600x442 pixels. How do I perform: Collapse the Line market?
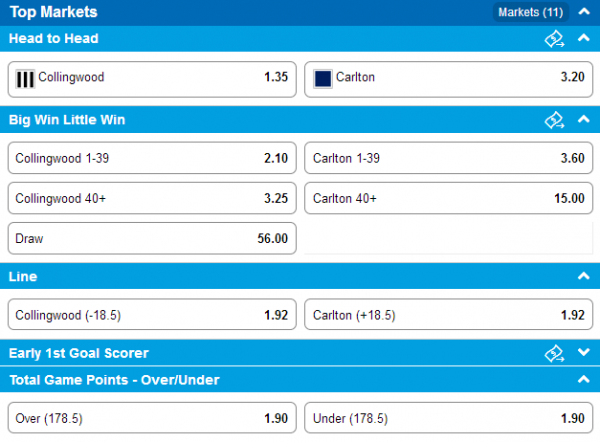(x=584, y=276)
